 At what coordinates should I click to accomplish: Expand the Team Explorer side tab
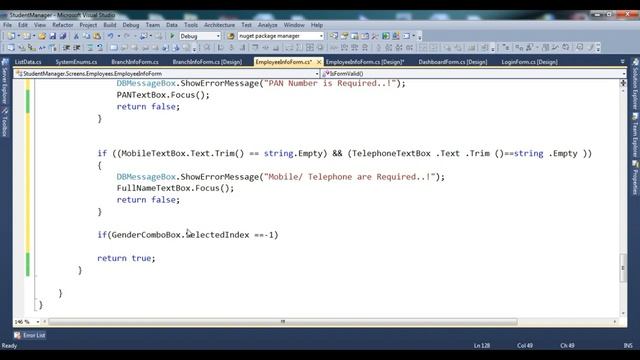pyautogui.click(x=635, y=136)
